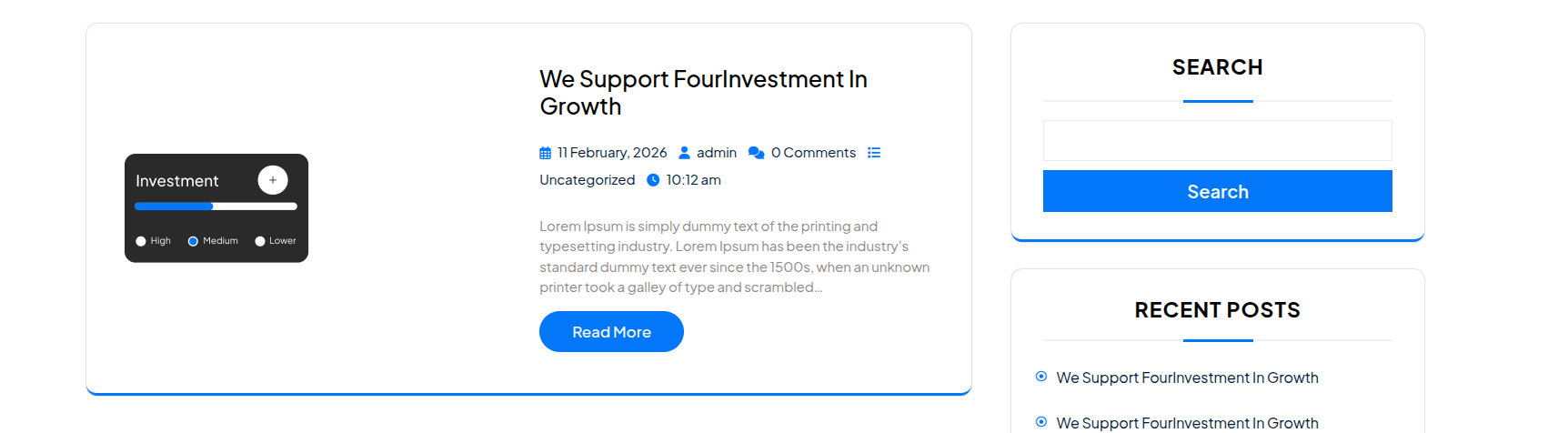Open the admin author link

point(717,153)
